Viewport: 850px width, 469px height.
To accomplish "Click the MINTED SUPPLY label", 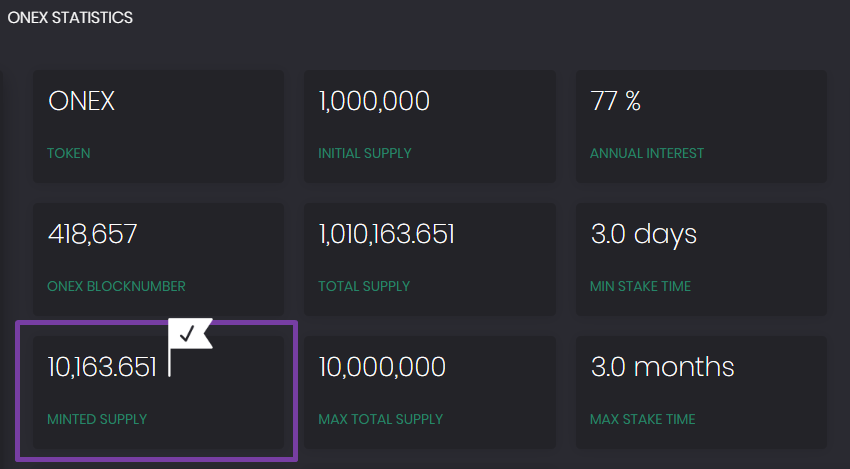I will [97, 419].
